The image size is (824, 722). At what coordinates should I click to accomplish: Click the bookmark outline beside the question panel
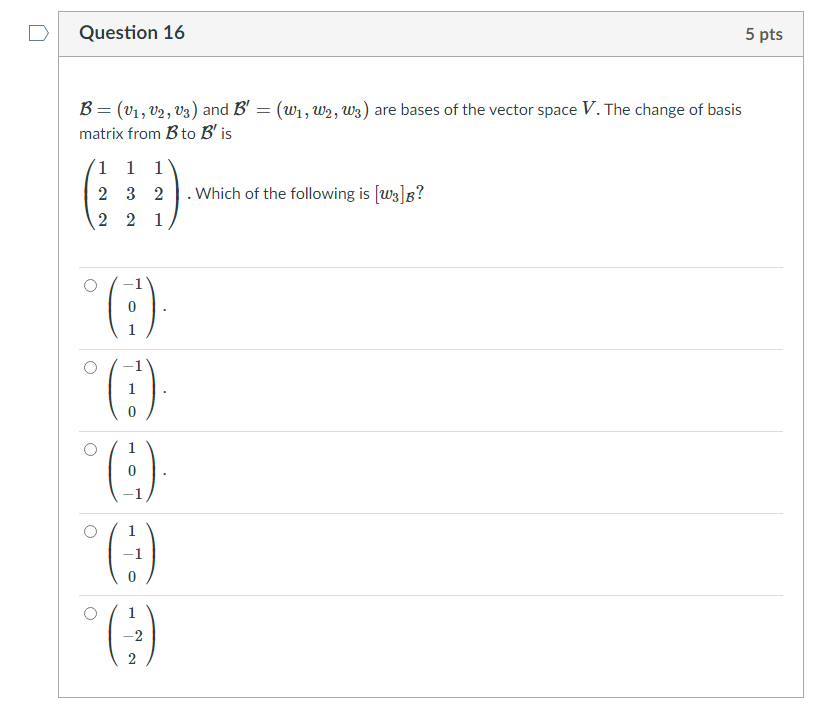click(x=39, y=33)
